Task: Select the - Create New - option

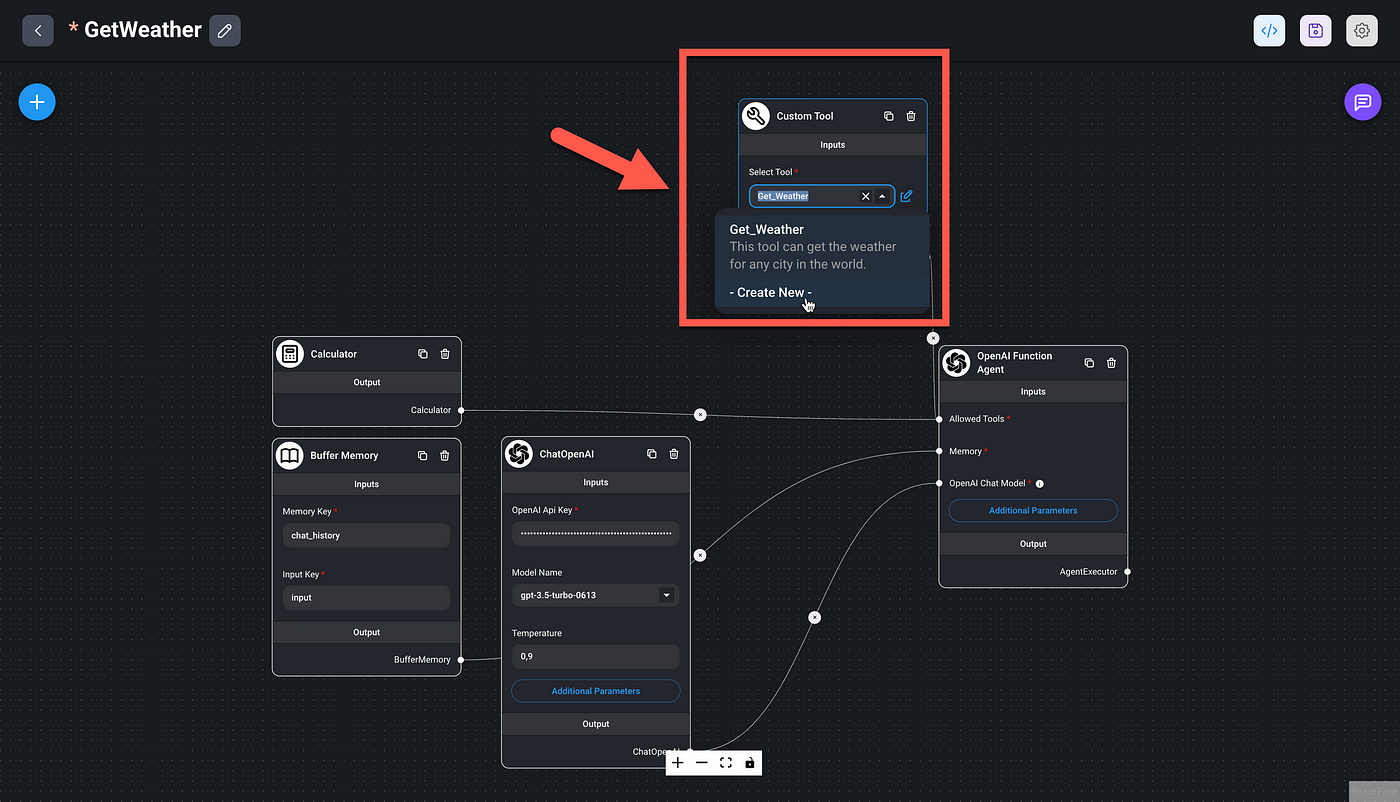Action: pos(822,292)
